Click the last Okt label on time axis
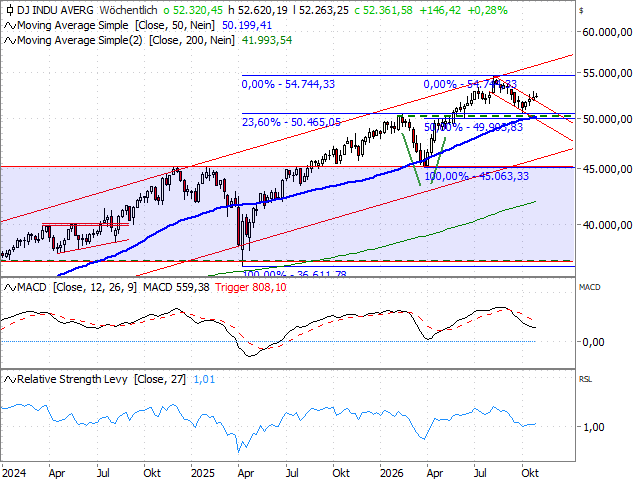The width and height of the screenshot is (640, 480). pos(530,473)
